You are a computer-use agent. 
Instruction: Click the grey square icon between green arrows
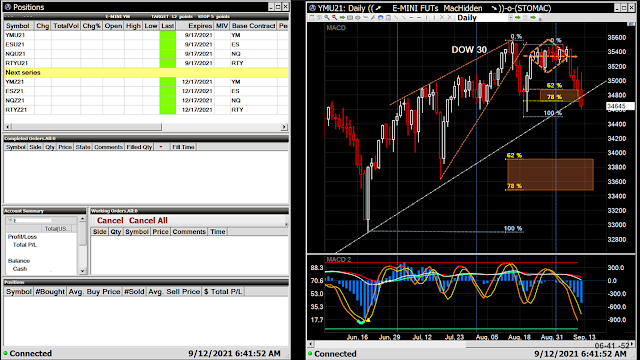(525, 18)
